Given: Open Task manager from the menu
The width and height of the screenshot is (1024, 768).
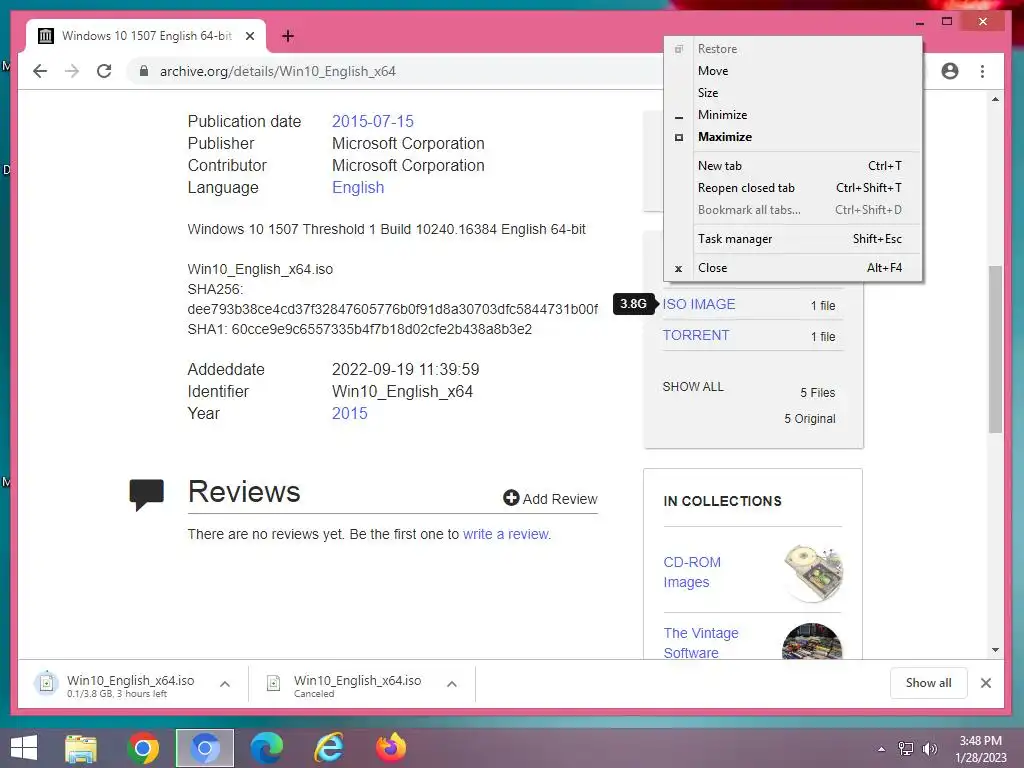Looking at the screenshot, I should [793, 239].
